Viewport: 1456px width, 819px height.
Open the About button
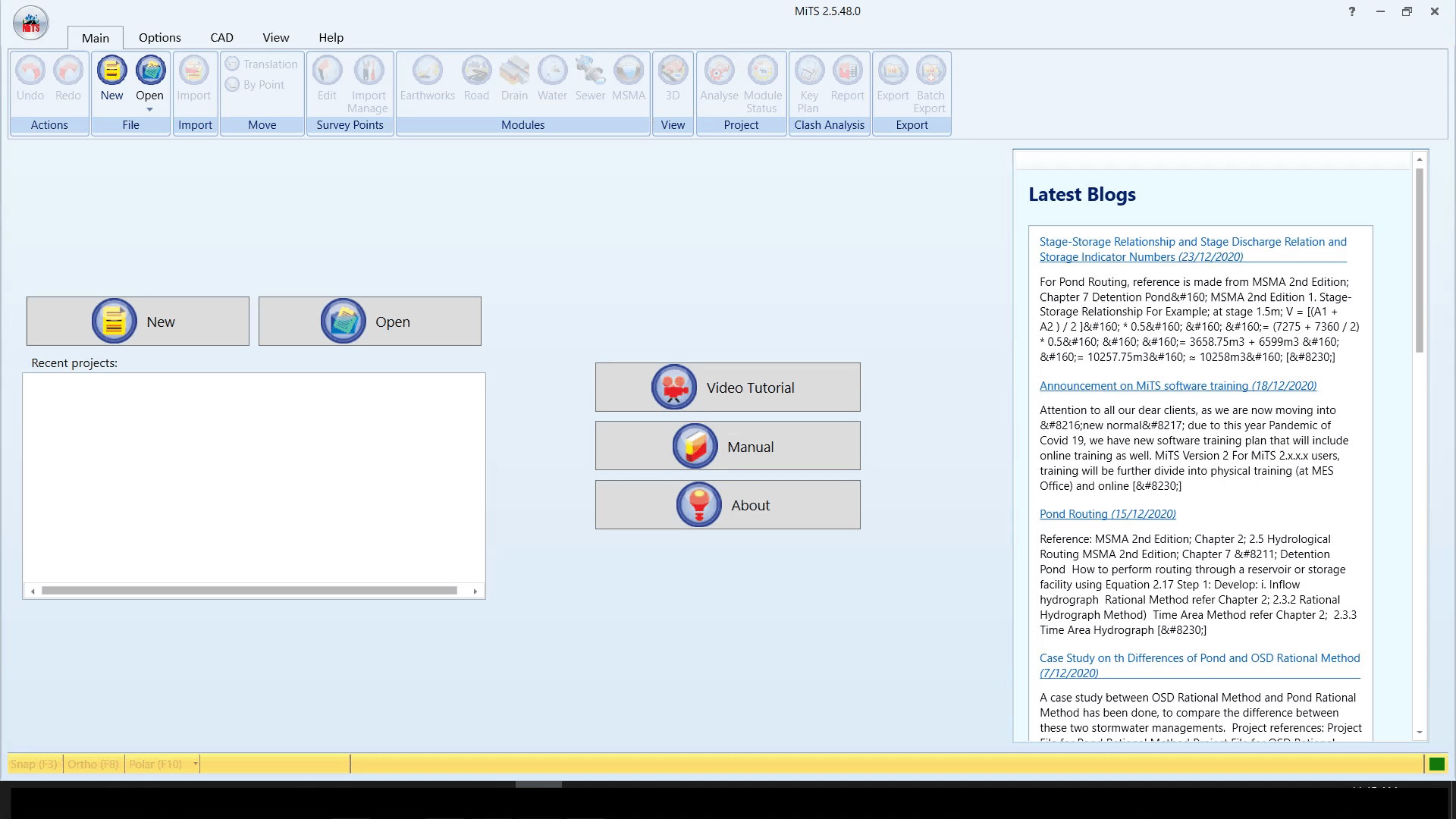point(728,505)
